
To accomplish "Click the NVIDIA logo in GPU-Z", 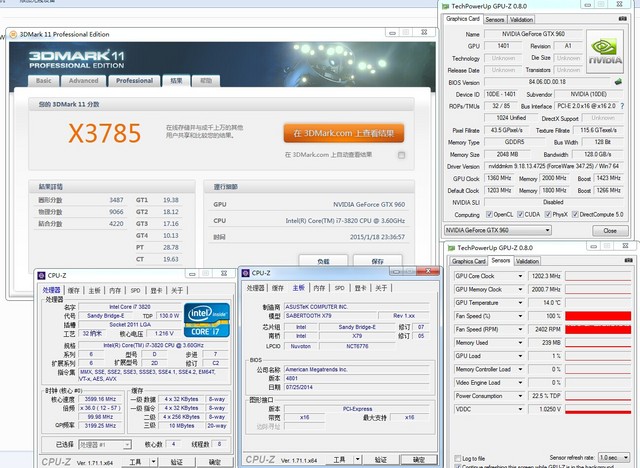I will (x=605, y=51).
